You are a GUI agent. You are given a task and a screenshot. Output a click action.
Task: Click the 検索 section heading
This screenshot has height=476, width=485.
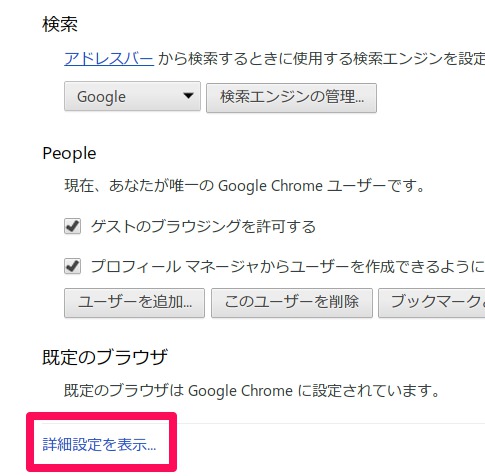(x=60, y=24)
